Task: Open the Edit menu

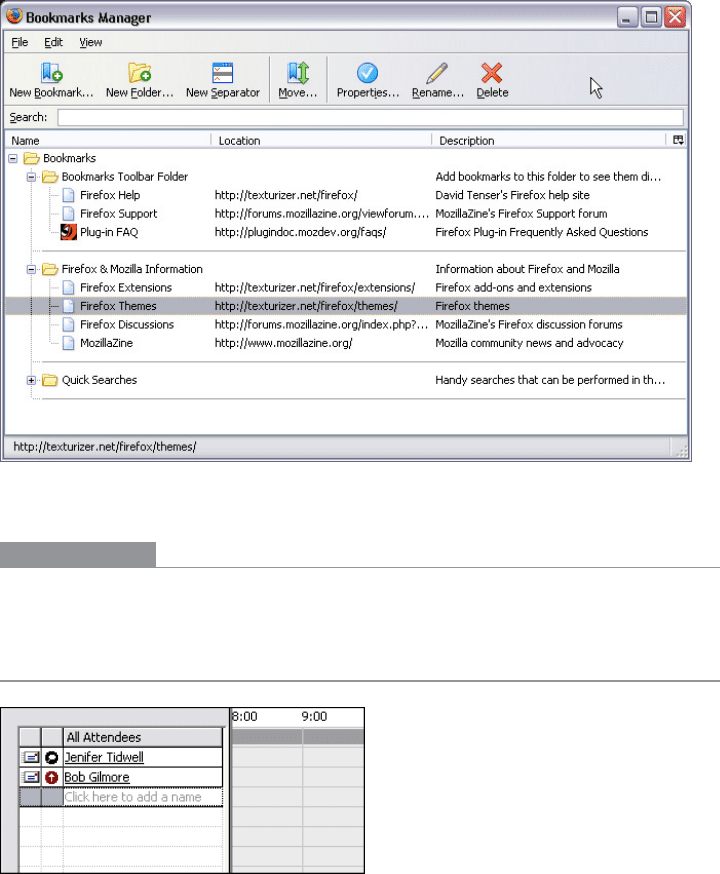Action: (x=53, y=42)
